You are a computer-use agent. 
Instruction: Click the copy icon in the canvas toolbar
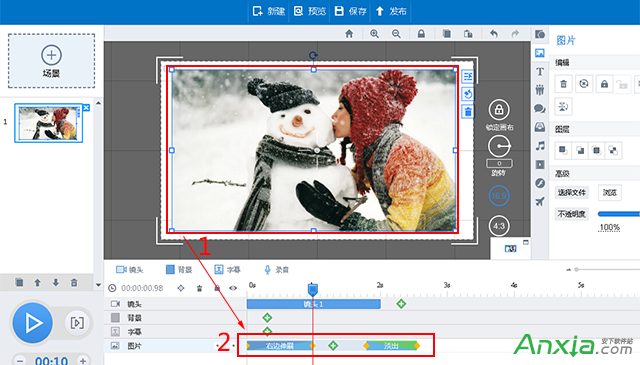(447, 33)
